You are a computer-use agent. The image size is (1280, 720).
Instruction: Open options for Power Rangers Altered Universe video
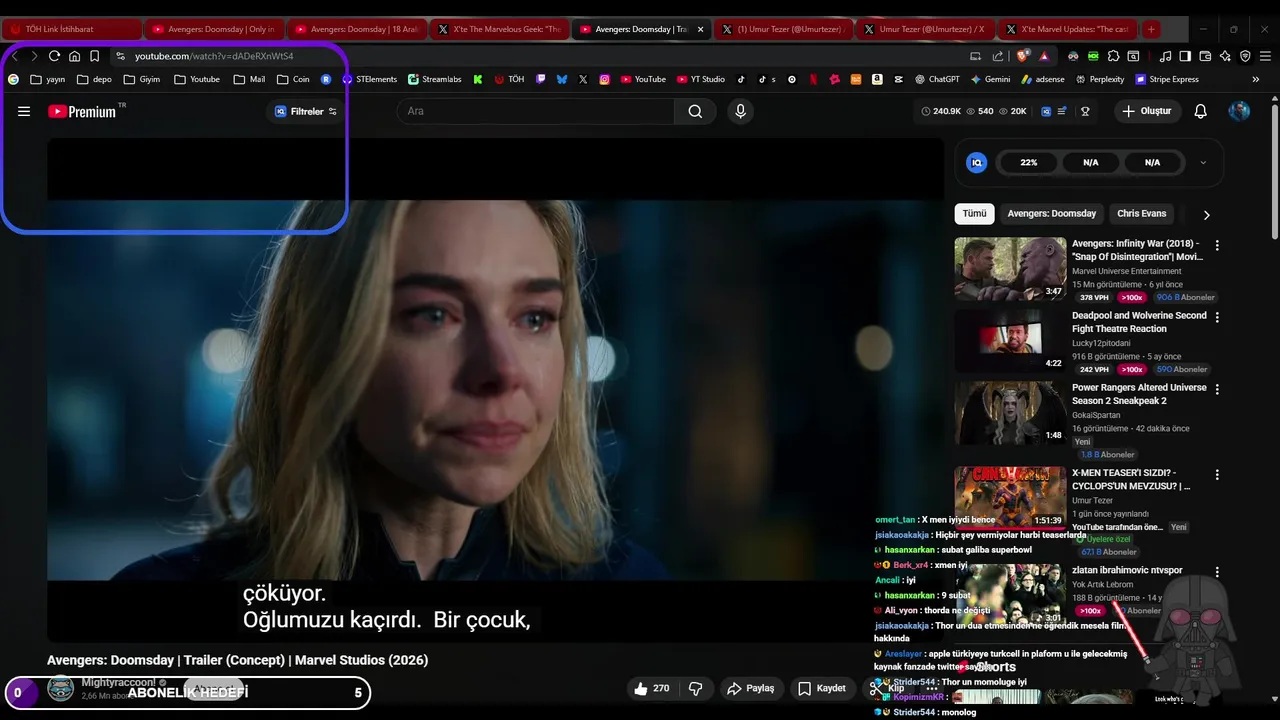click(x=1217, y=388)
